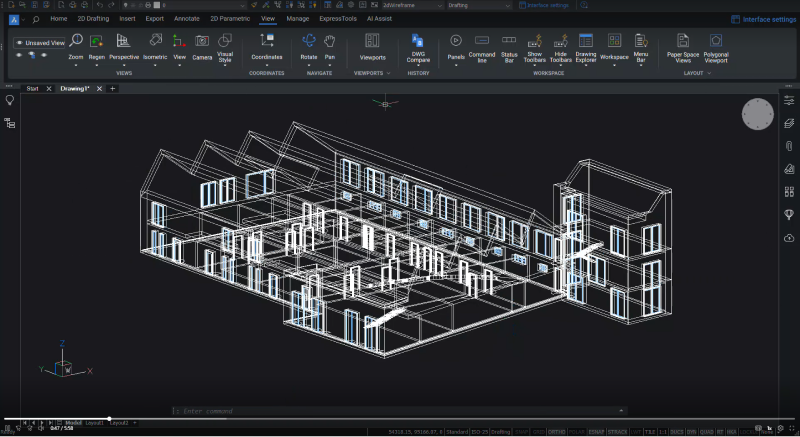Launch DWG Compare
Viewport: 800px width, 437px height.
tap(418, 40)
